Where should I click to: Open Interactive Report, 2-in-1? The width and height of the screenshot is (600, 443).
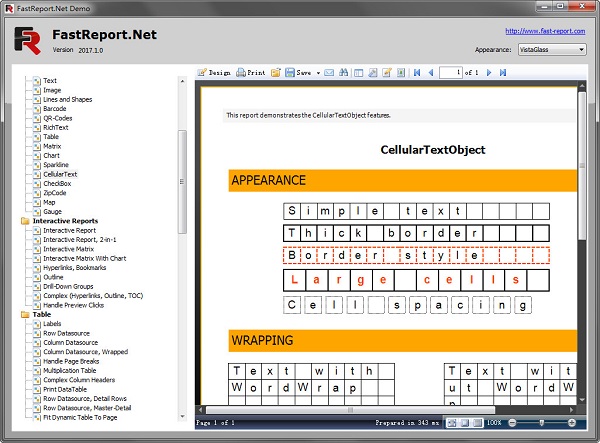80,240
